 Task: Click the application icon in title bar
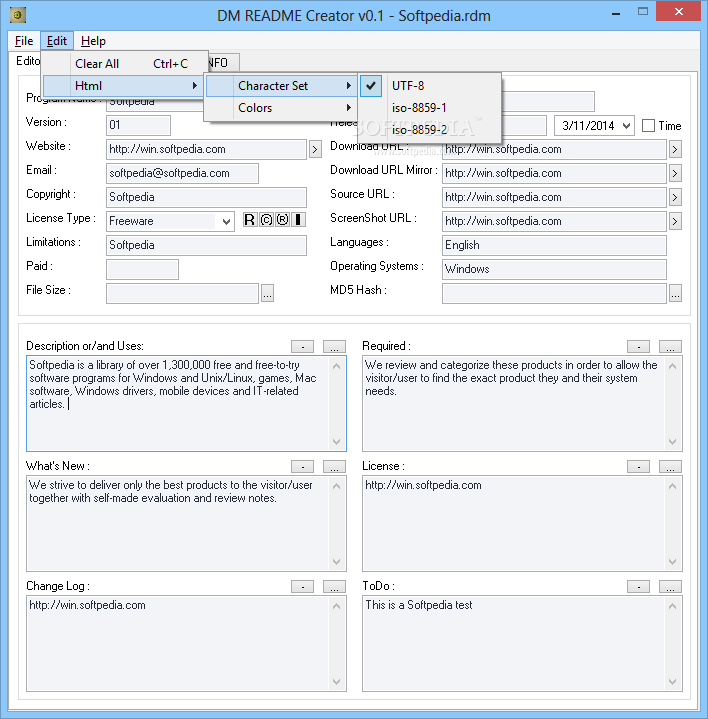(x=17, y=15)
